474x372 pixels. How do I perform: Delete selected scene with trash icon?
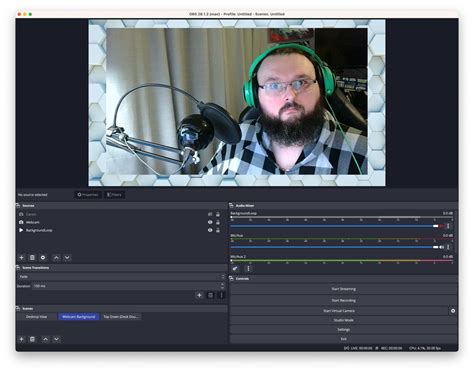point(32,339)
